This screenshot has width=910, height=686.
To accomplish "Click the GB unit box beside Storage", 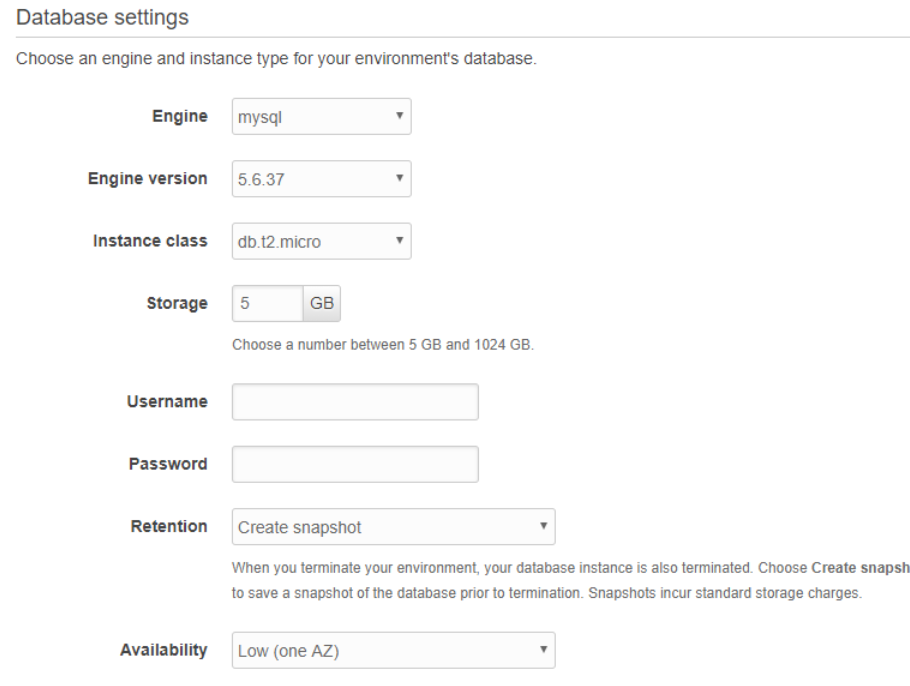I will [322, 304].
